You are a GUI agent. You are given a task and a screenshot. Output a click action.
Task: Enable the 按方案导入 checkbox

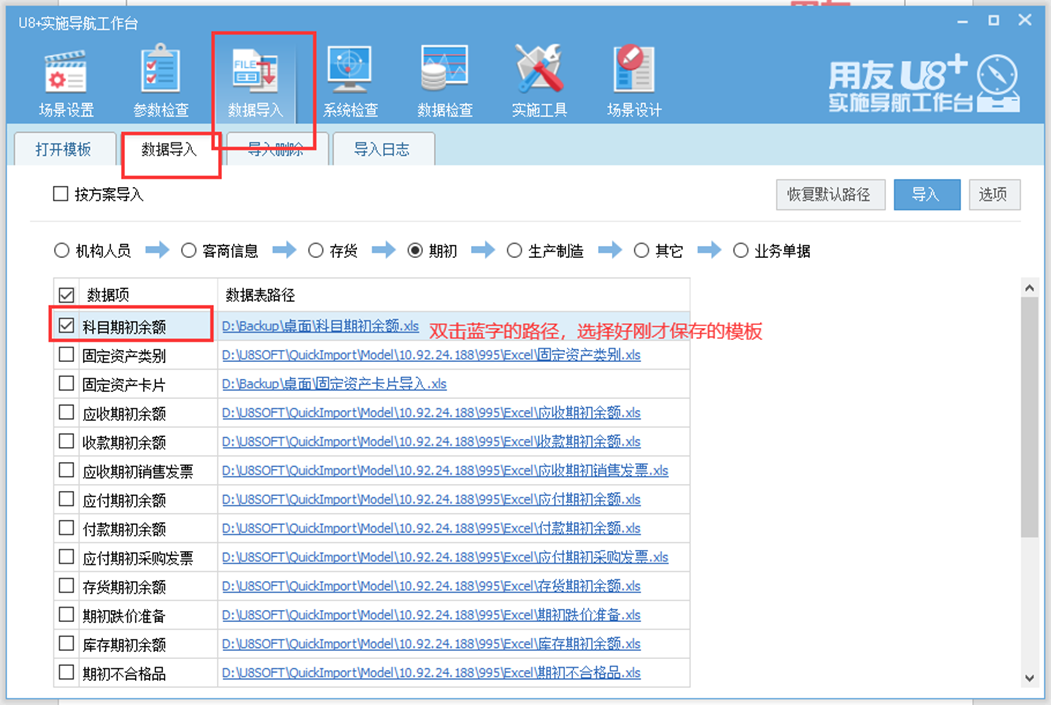pyautogui.click(x=60, y=194)
